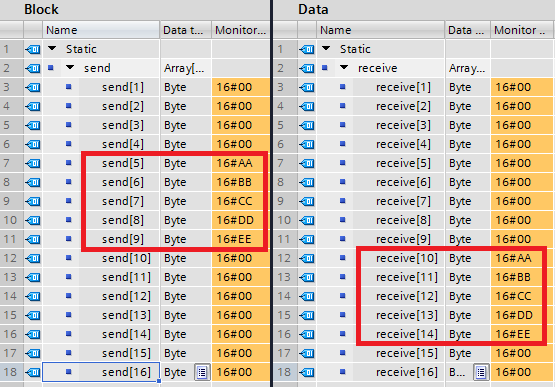Click blue square marker of send array

pos(51,67)
